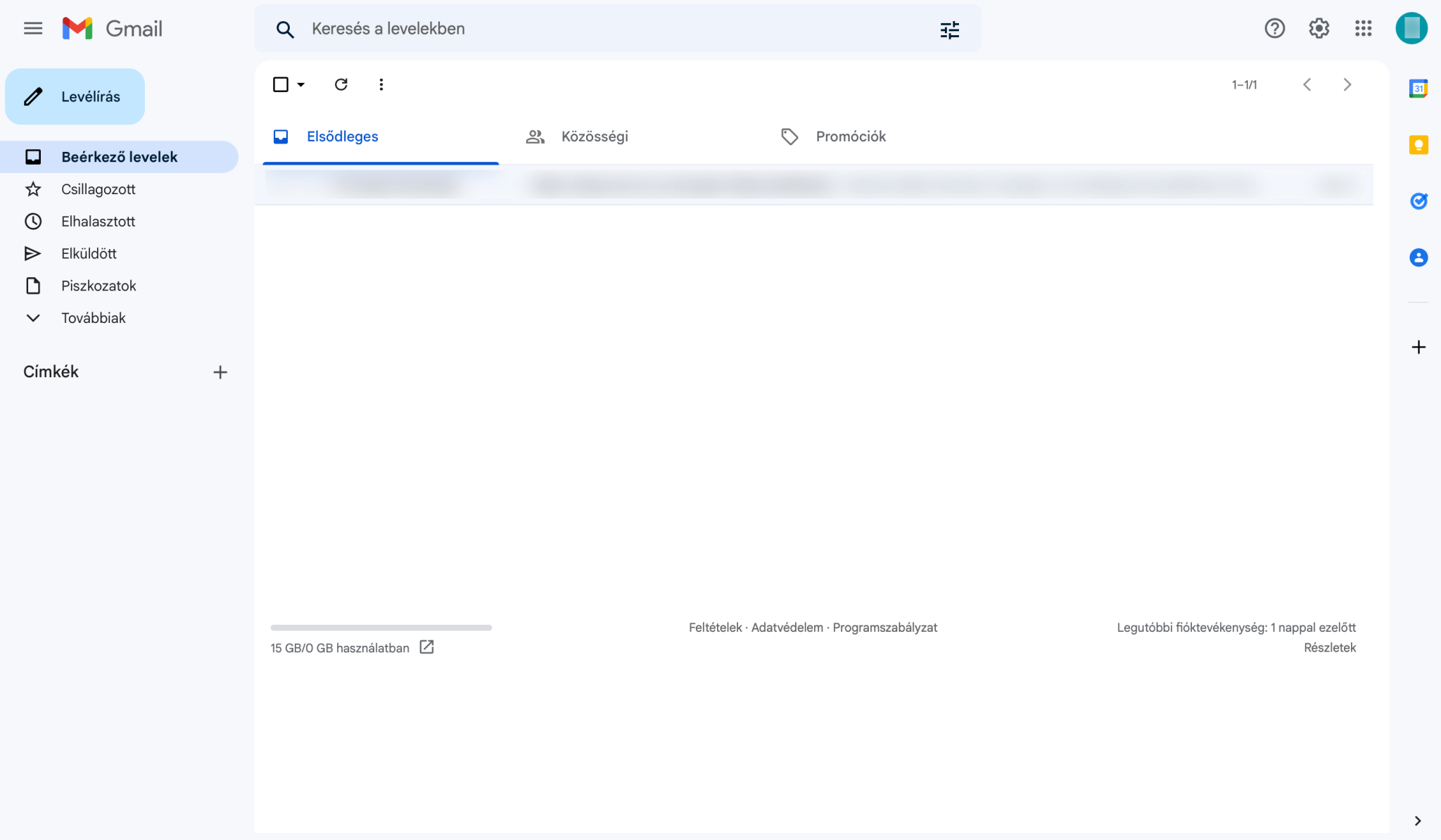The width and height of the screenshot is (1441, 840).
Task: Open search options with the sliders icon
Action: pos(950,29)
